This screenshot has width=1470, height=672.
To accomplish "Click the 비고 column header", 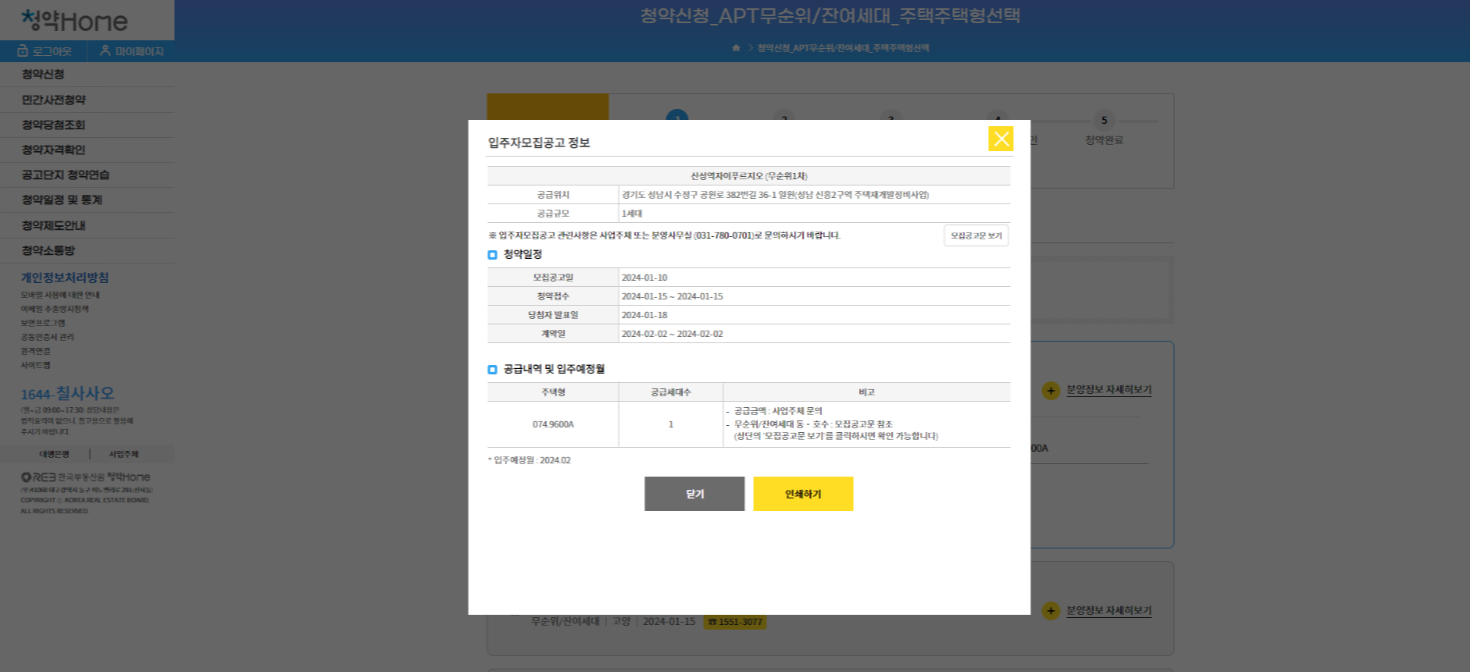I will coord(866,392).
